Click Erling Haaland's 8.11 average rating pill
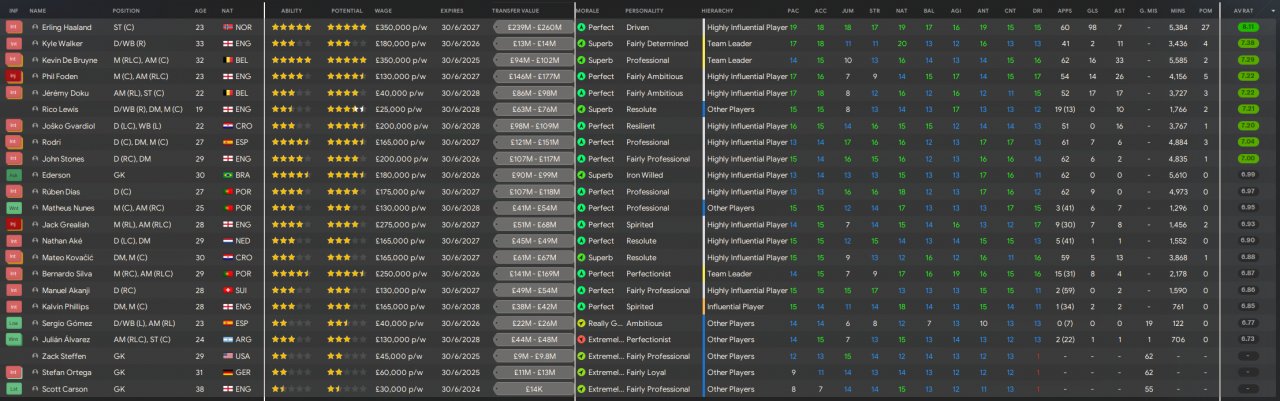Screen dimensions: 1280x401 coord(1247,27)
